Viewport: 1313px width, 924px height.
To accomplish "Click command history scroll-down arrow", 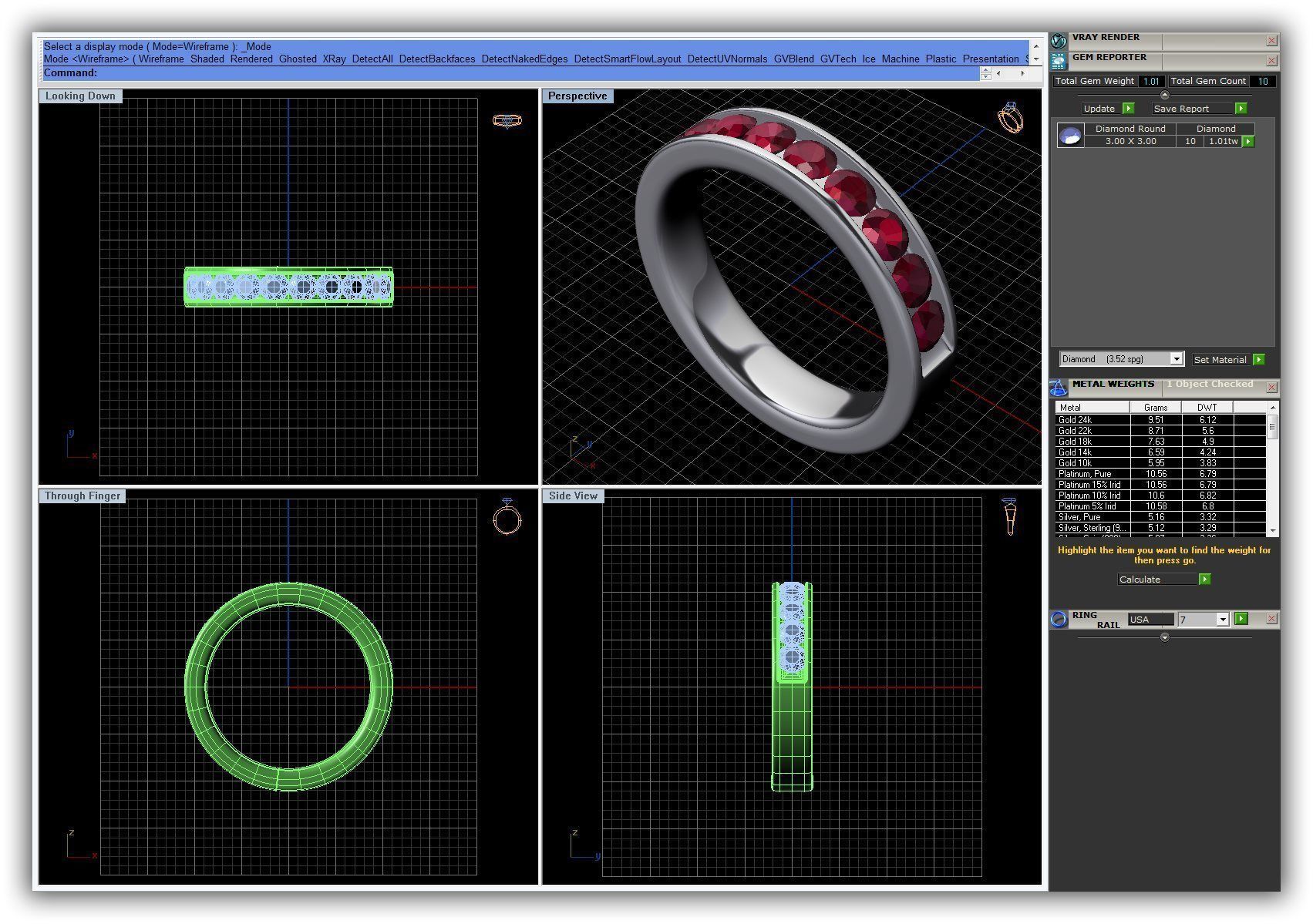I will click(x=1036, y=59).
